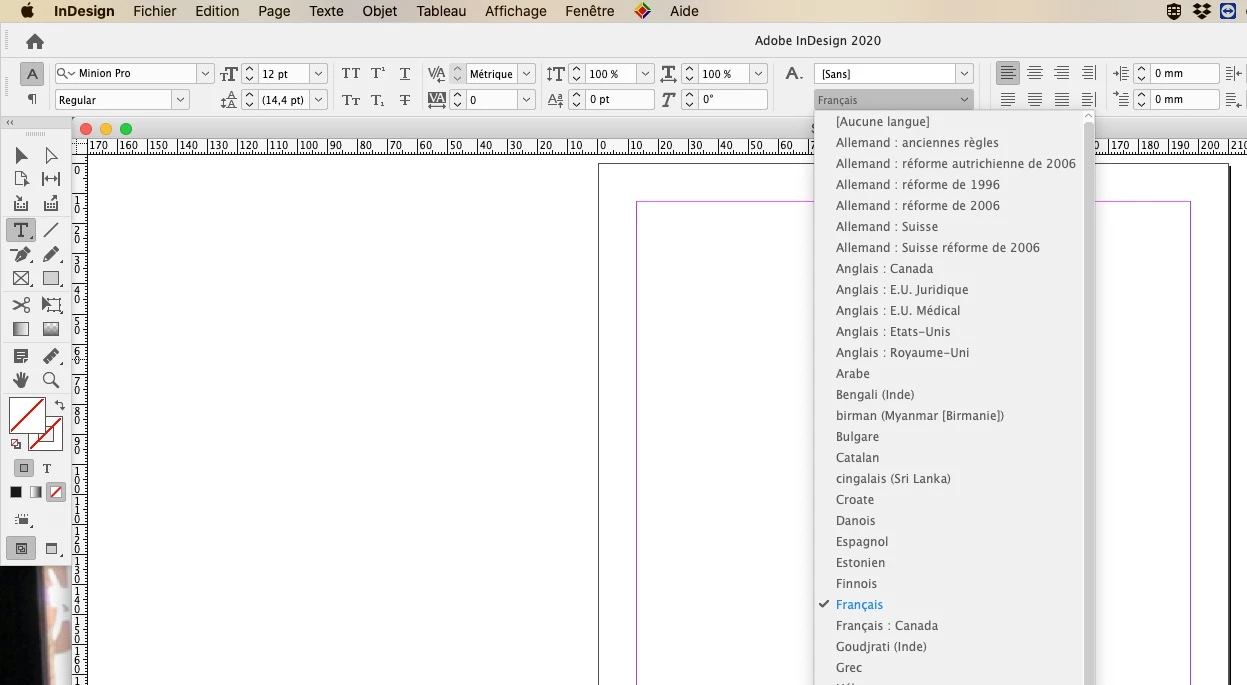
Task: Select the Gradient Feather tool
Action: pos(51,329)
